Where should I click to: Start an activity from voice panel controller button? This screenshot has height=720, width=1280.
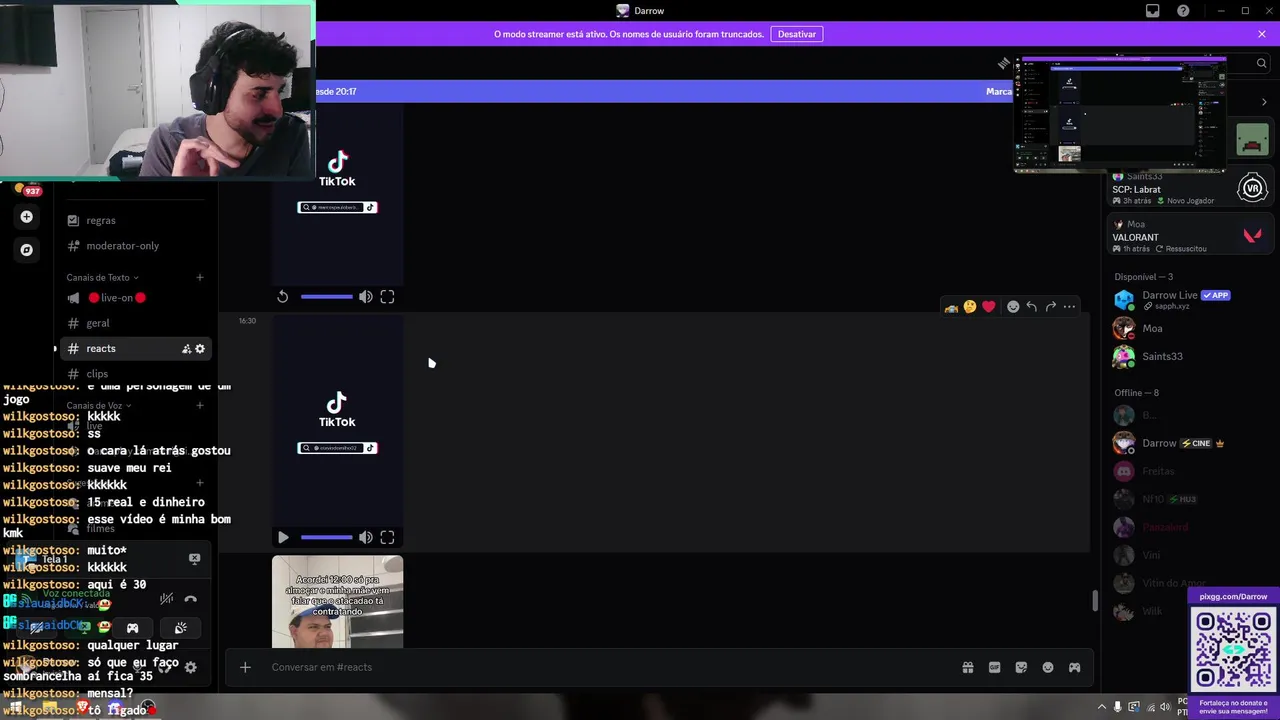pyautogui.click(x=132, y=628)
